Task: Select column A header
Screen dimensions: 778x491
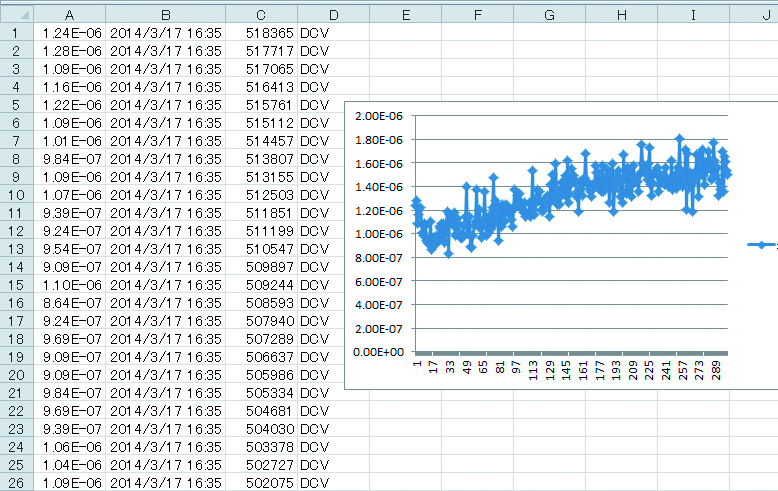Action: (69, 14)
